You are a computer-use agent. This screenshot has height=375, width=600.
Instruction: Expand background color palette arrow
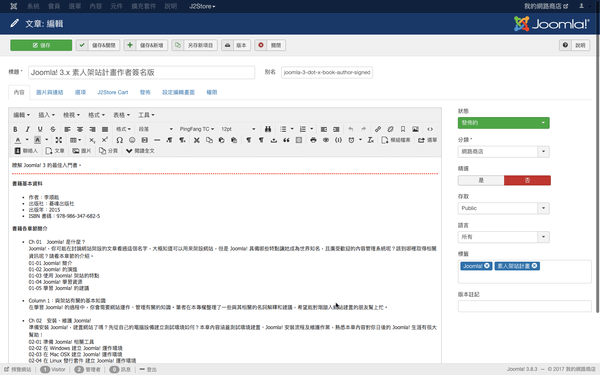47,140
